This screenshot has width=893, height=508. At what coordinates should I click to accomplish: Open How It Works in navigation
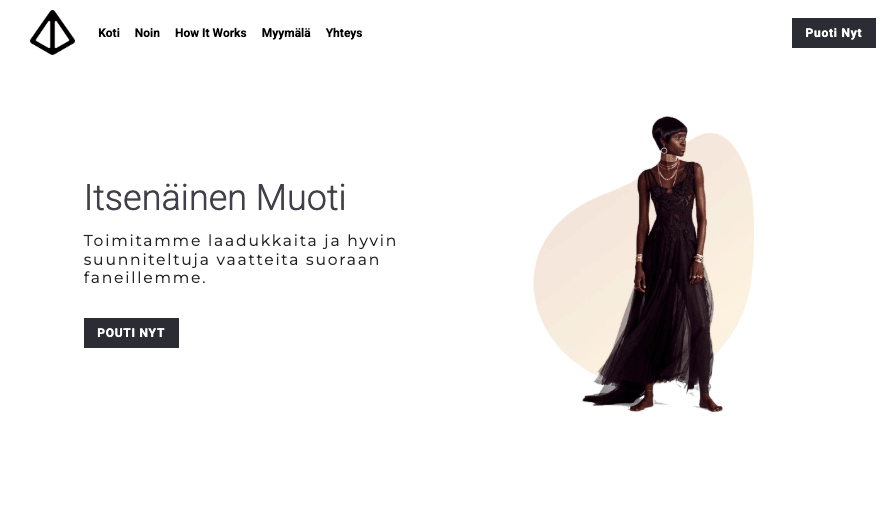tap(211, 33)
